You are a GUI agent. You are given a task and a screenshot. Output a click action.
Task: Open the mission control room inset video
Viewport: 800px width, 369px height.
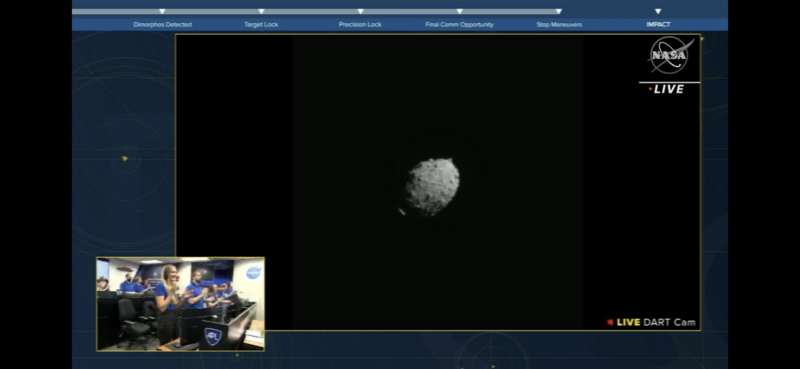tap(181, 304)
